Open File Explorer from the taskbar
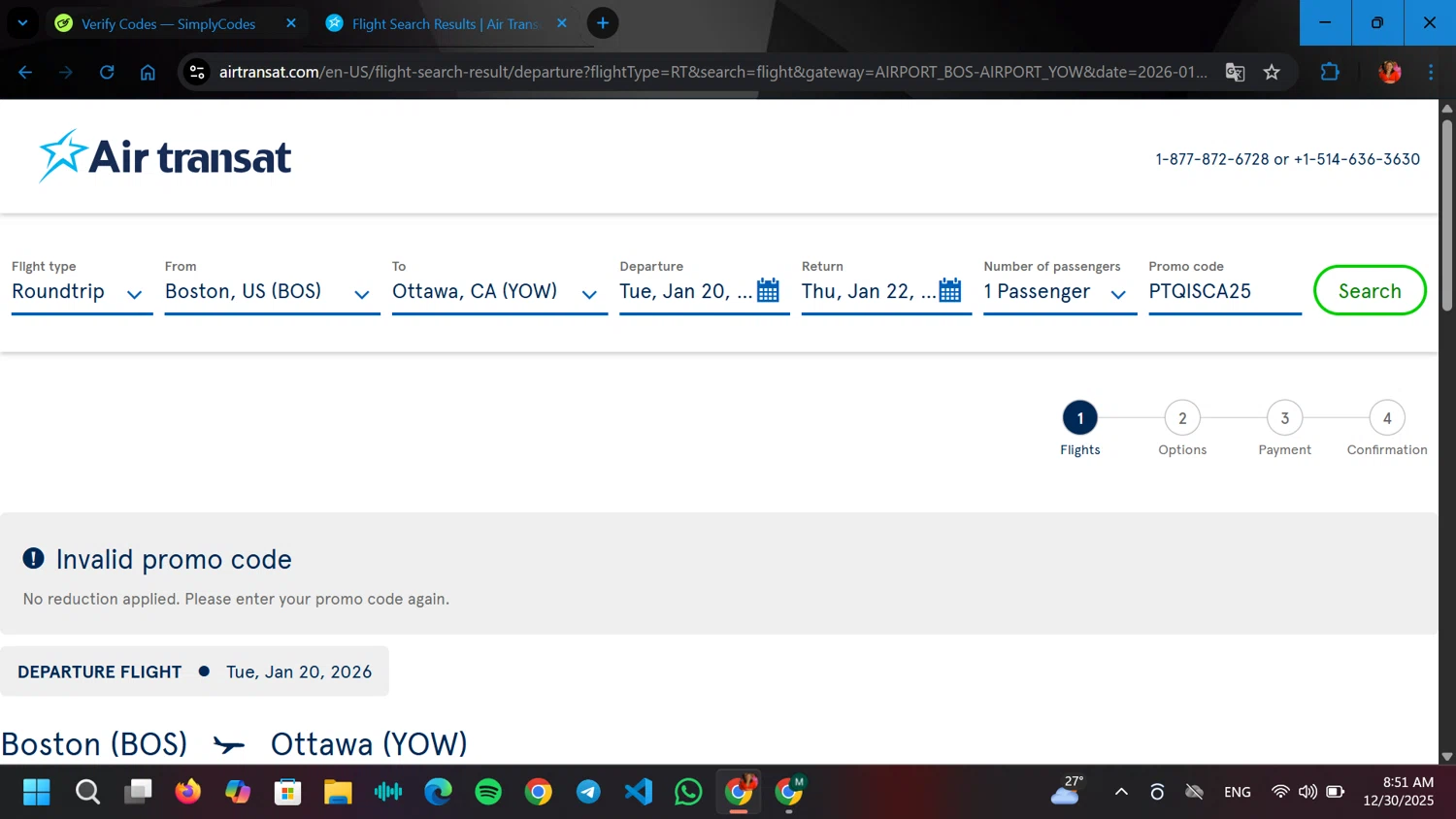Viewport: 1456px width, 819px height. 338,792
